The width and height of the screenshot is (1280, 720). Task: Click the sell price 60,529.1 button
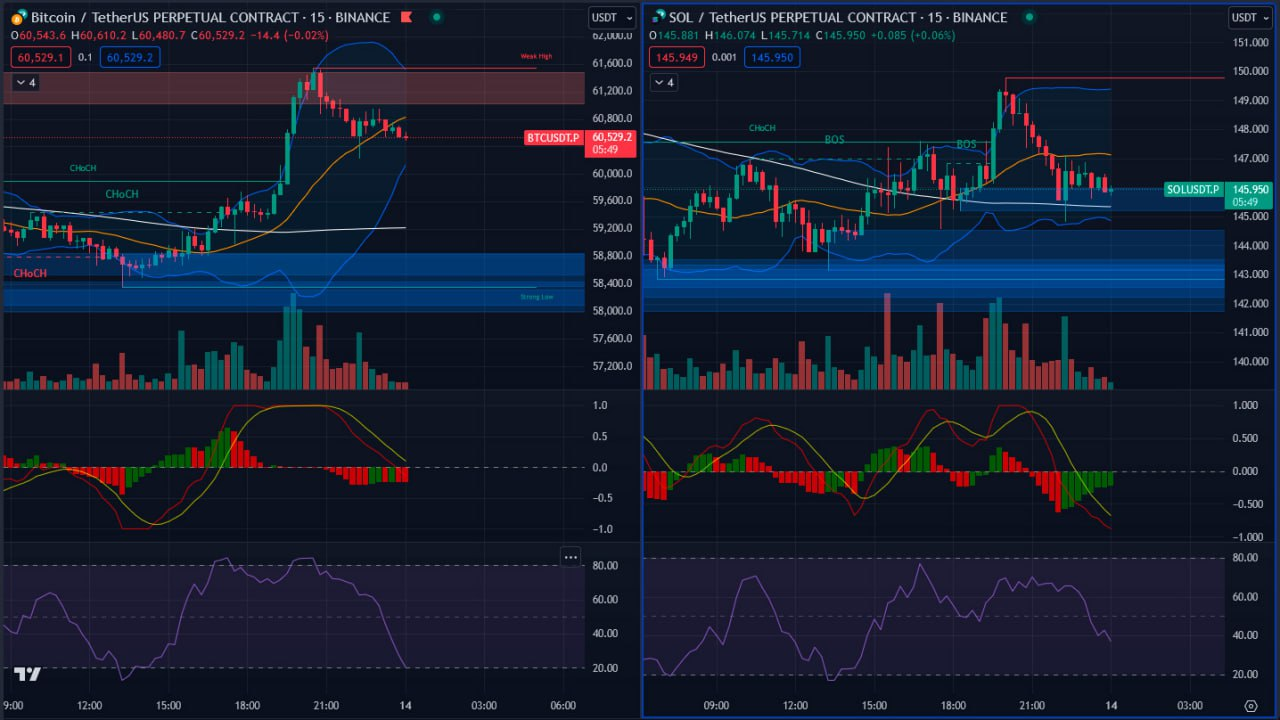tap(41, 57)
